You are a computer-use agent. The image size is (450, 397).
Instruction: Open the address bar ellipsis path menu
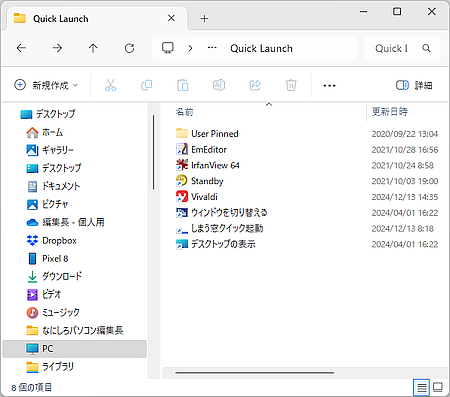212,48
